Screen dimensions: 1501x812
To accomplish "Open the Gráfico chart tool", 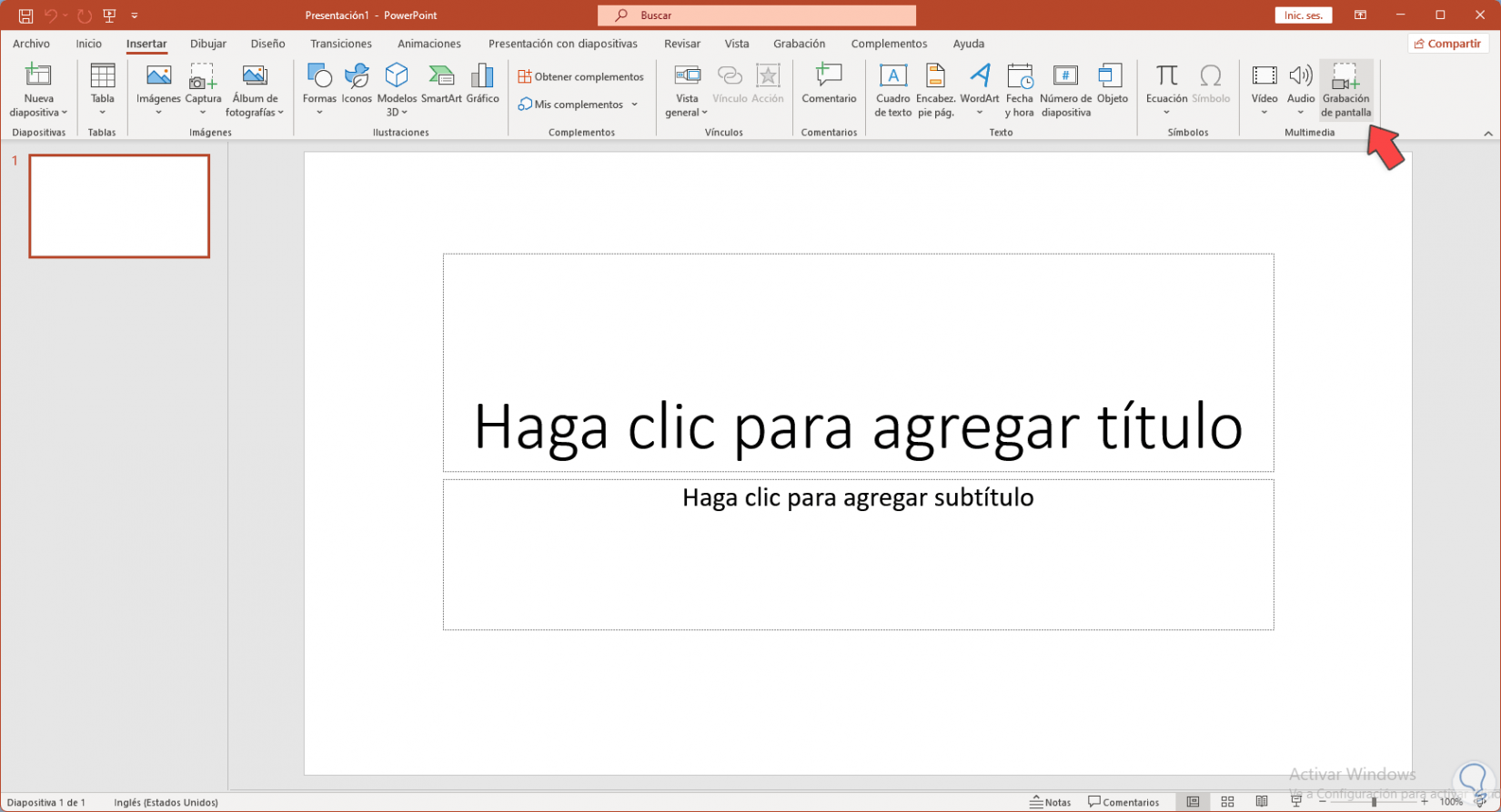I will [x=482, y=86].
